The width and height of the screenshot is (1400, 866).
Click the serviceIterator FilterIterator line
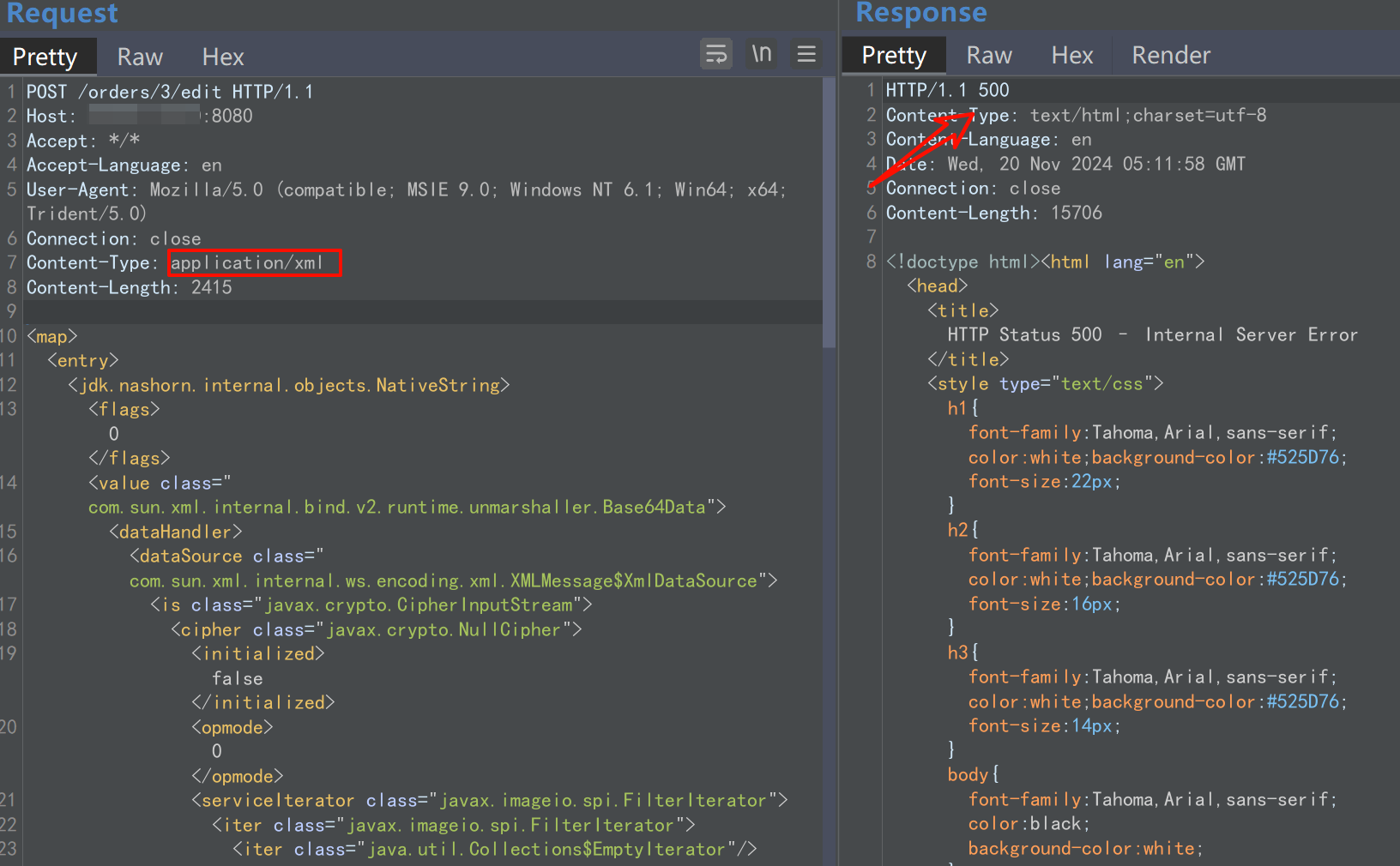click(x=490, y=800)
